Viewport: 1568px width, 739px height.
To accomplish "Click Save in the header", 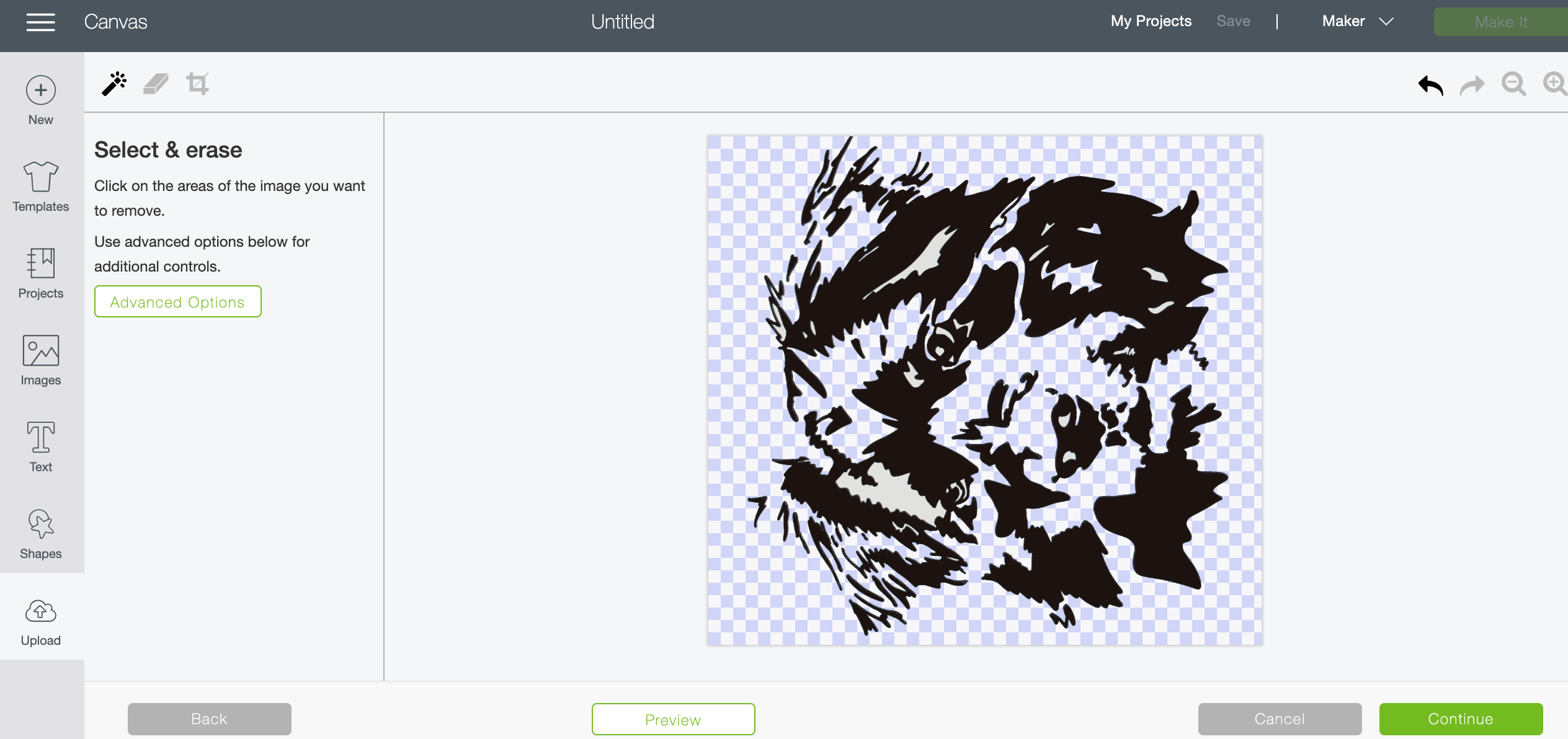I will [x=1234, y=22].
